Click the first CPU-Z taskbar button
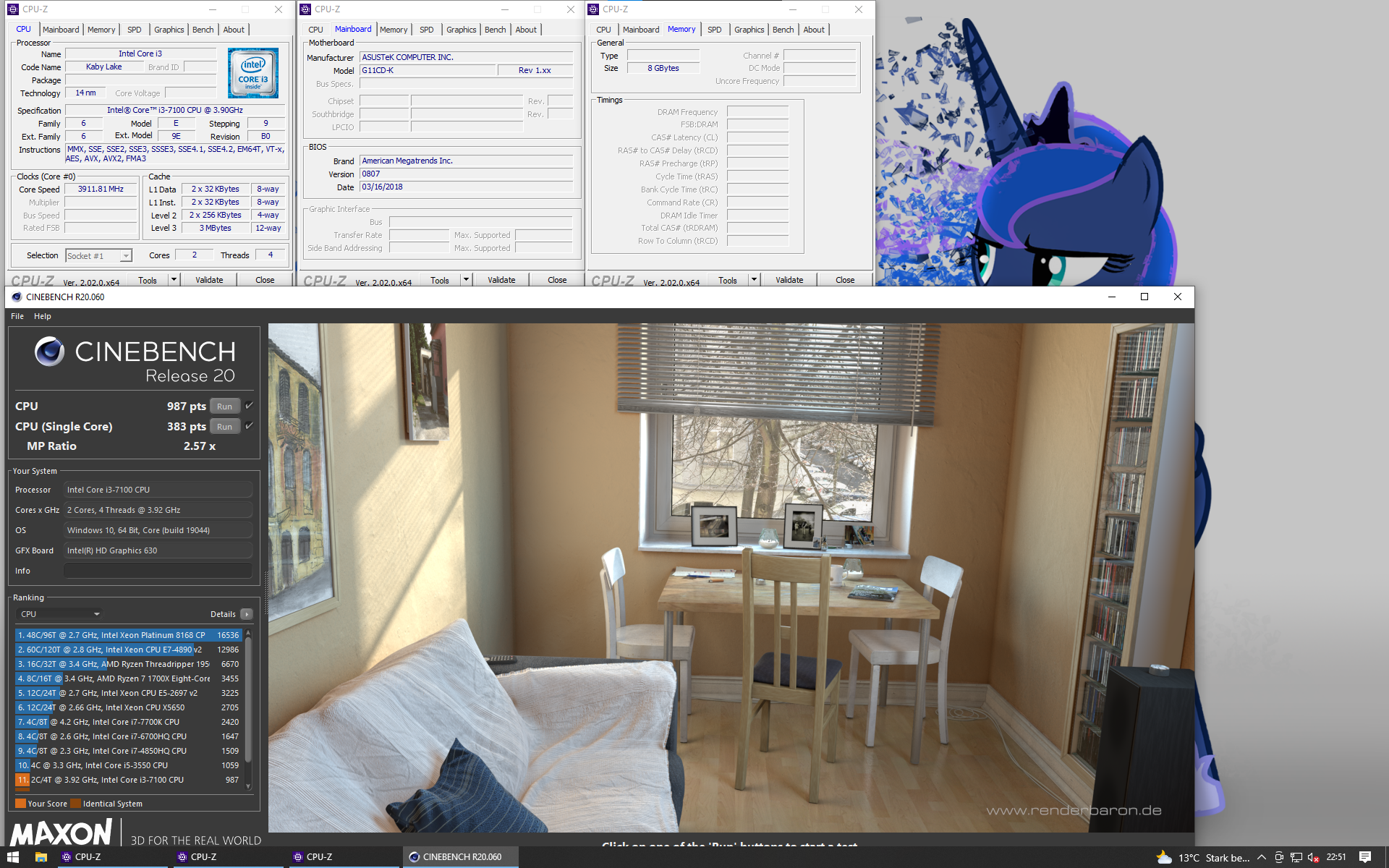Image resolution: width=1389 pixels, height=868 pixels. [x=111, y=857]
